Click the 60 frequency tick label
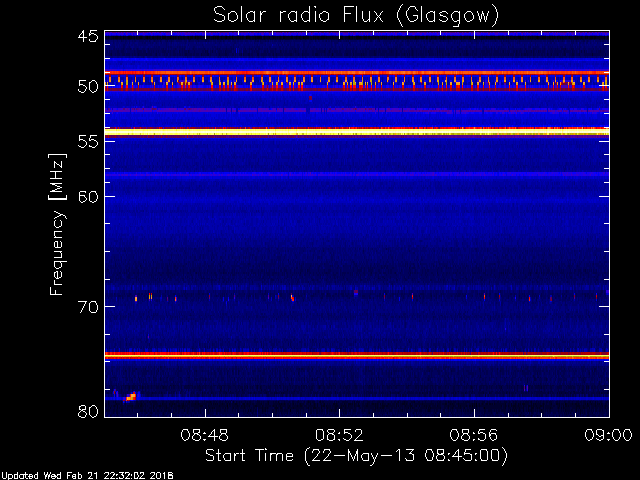This screenshot has width=640, height=480. 88,196
